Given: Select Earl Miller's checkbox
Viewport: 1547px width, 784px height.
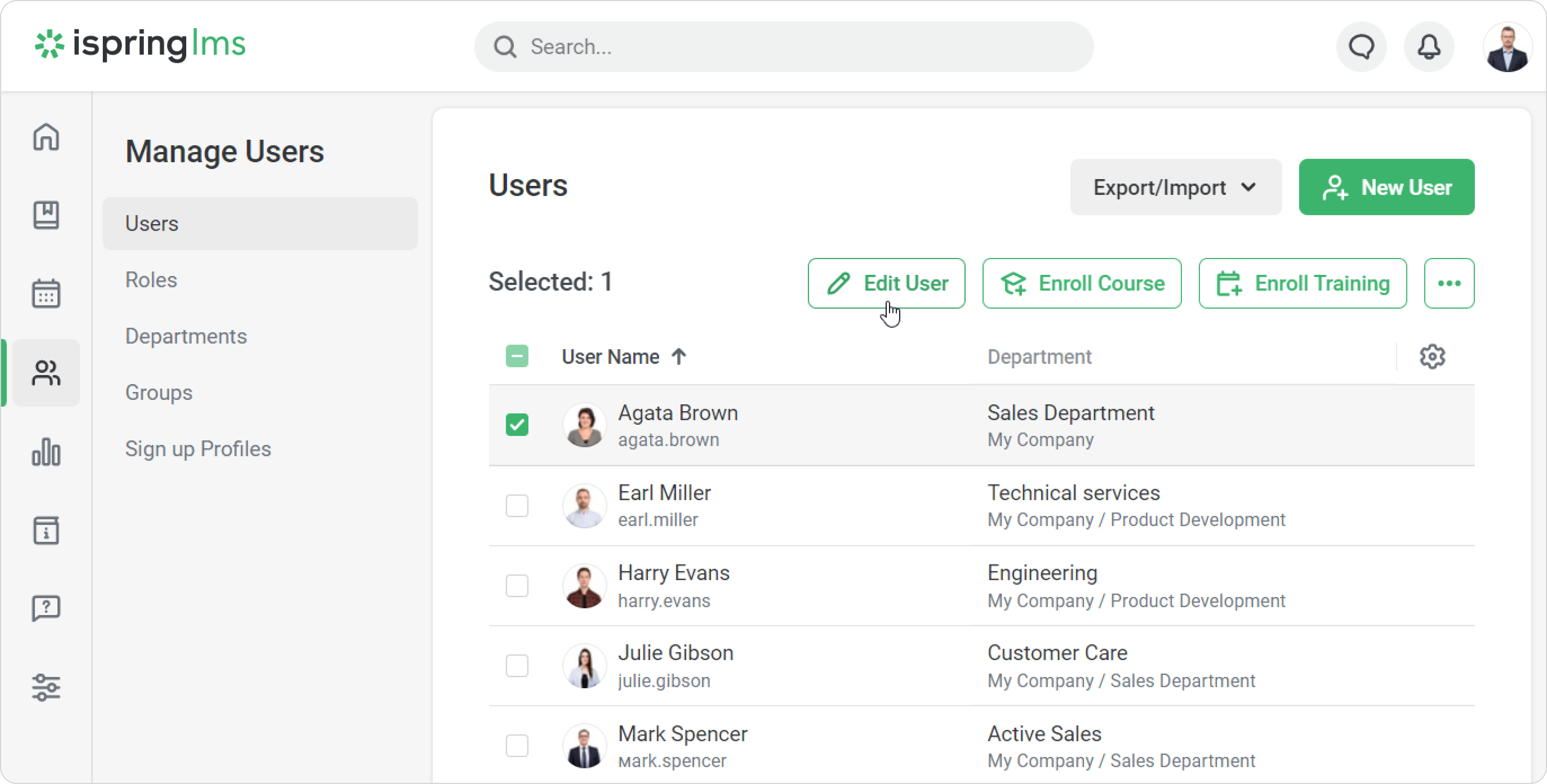Looking at the screenshot, I should click(517, 505).
